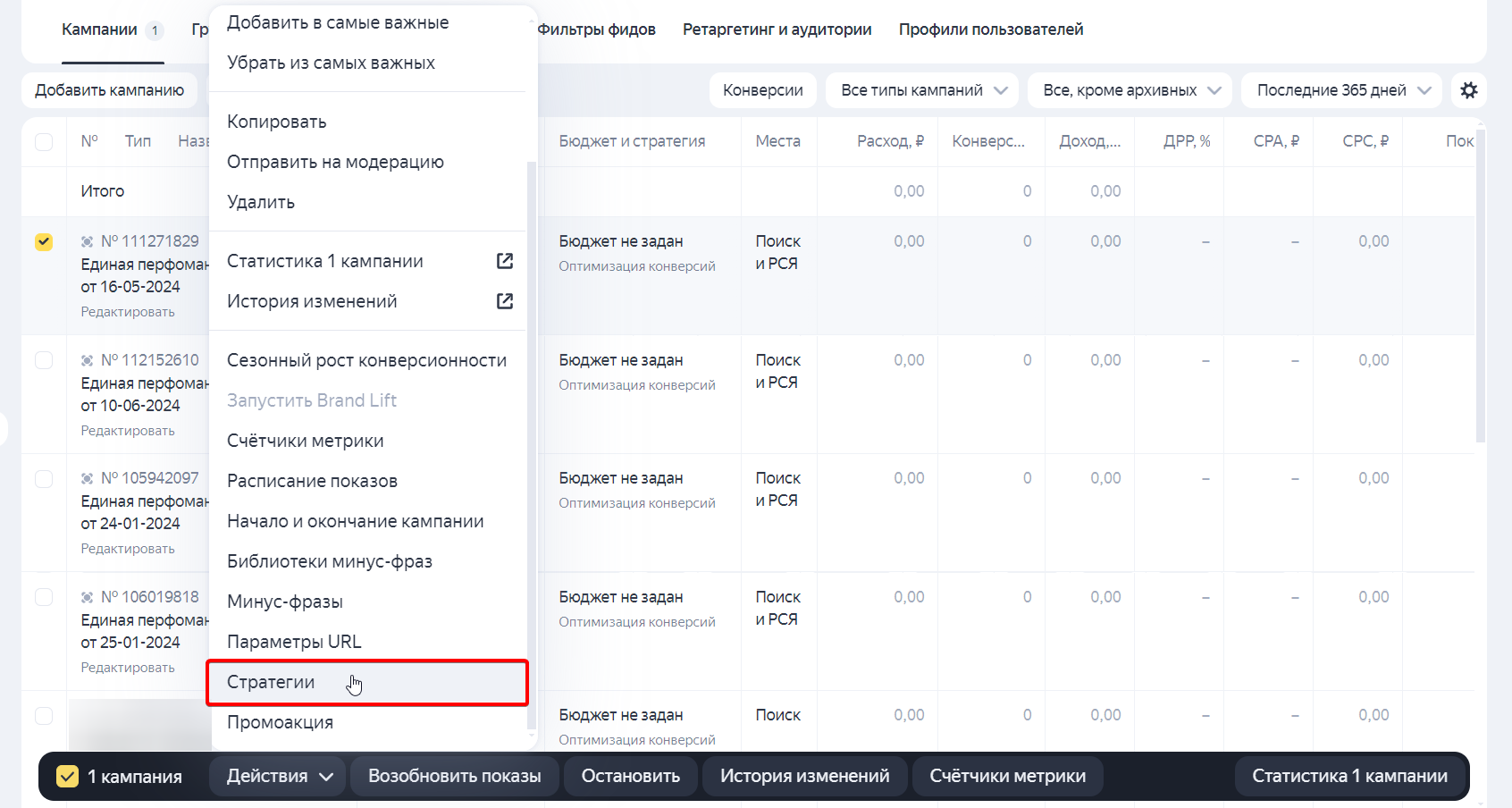The height and width of the screenshot is (808, 1512).
Task: Open campaign statistics in new tab icon
Action: pos(505,260)
